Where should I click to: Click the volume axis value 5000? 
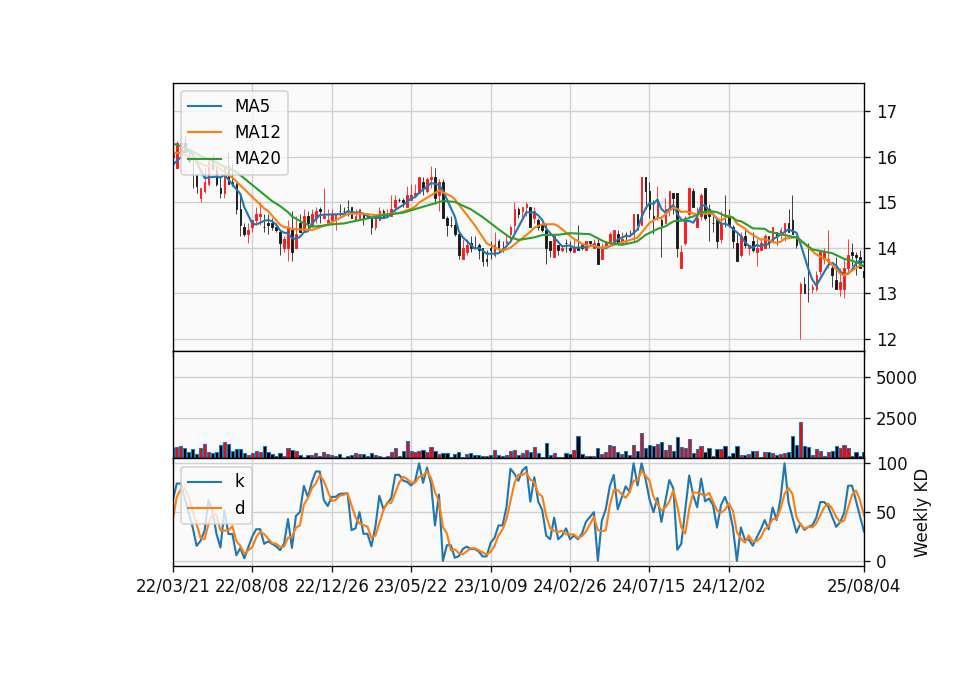pyautogui.click(x=896, y=378)
